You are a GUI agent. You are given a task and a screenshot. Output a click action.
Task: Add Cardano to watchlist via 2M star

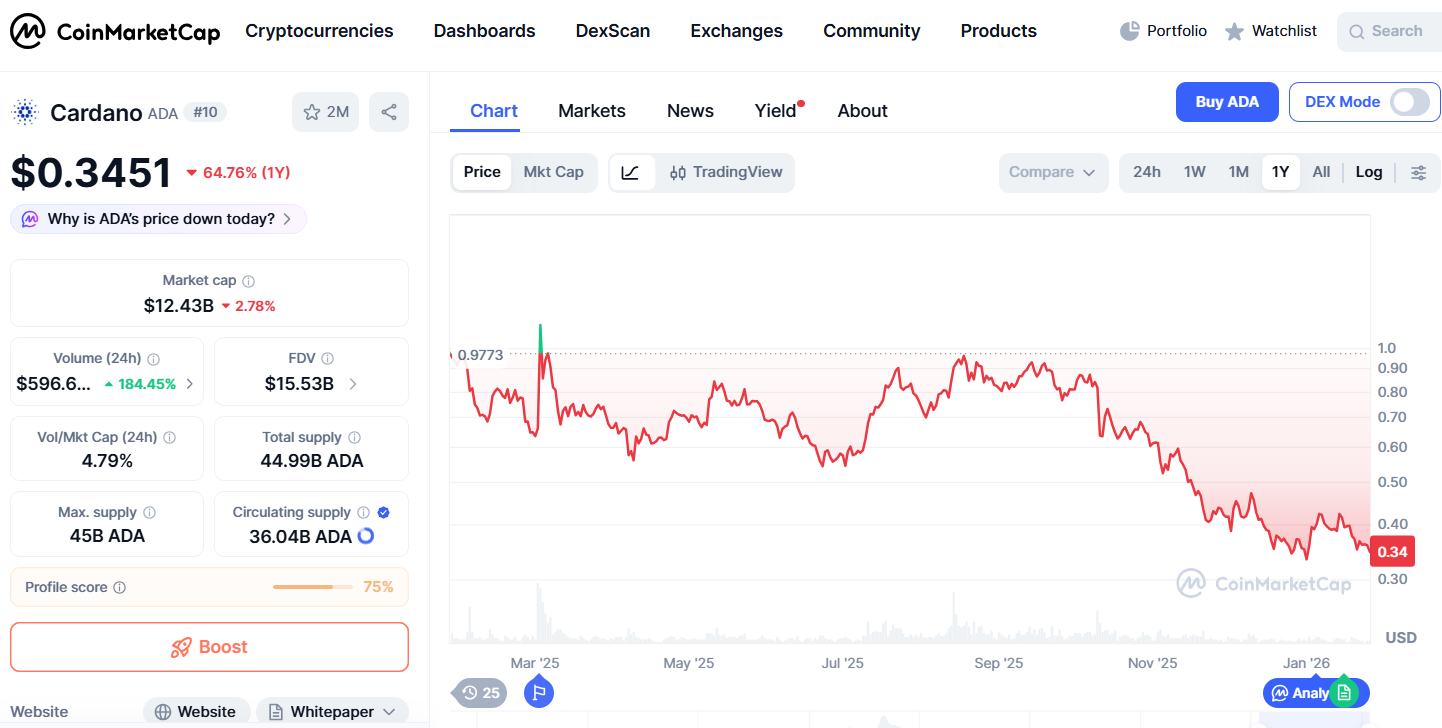tap(325, 112)
